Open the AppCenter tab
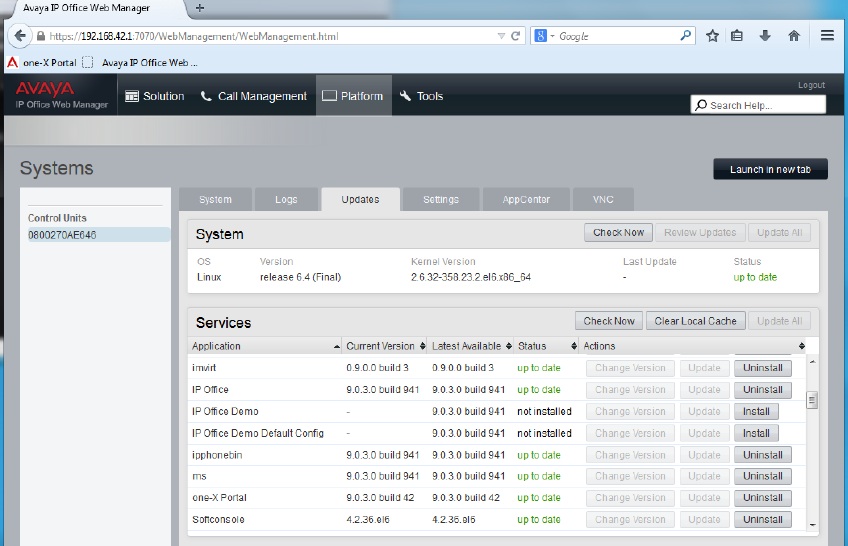The width and height of the screenshot is (848, 546). [526, 199]
